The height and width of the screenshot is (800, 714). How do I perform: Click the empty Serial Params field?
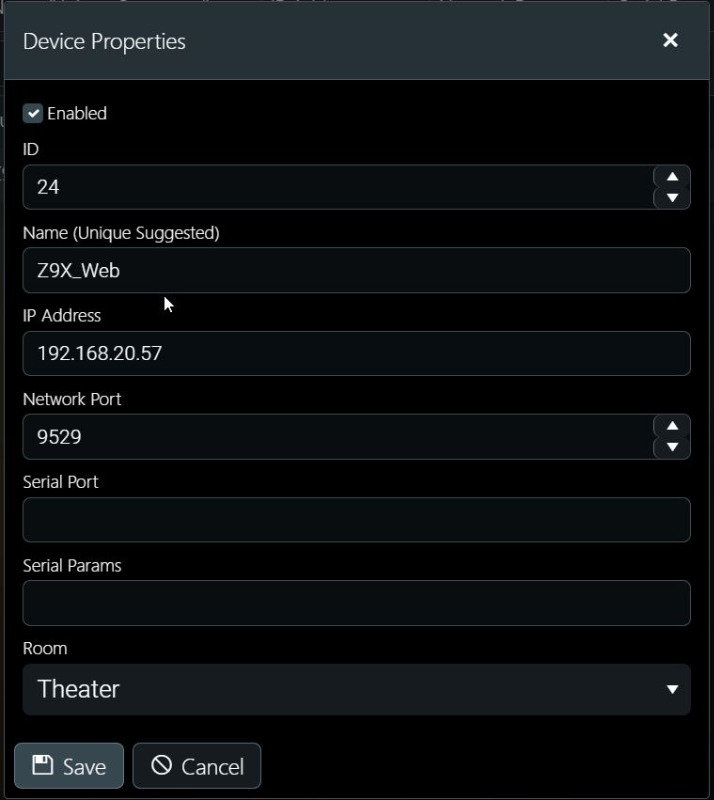tap(356, 603)
